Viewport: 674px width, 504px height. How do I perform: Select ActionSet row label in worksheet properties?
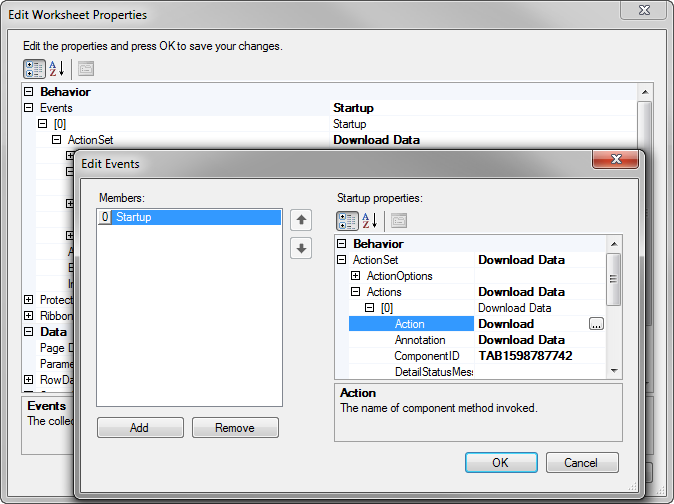[x=90, y=140]
